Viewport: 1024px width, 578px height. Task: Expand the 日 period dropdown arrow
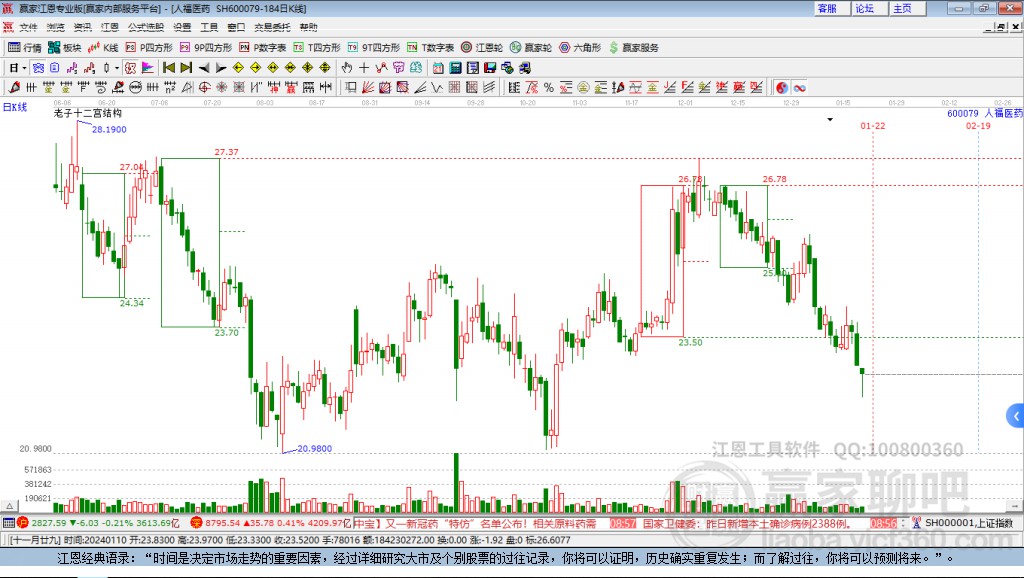pos(24,68)
